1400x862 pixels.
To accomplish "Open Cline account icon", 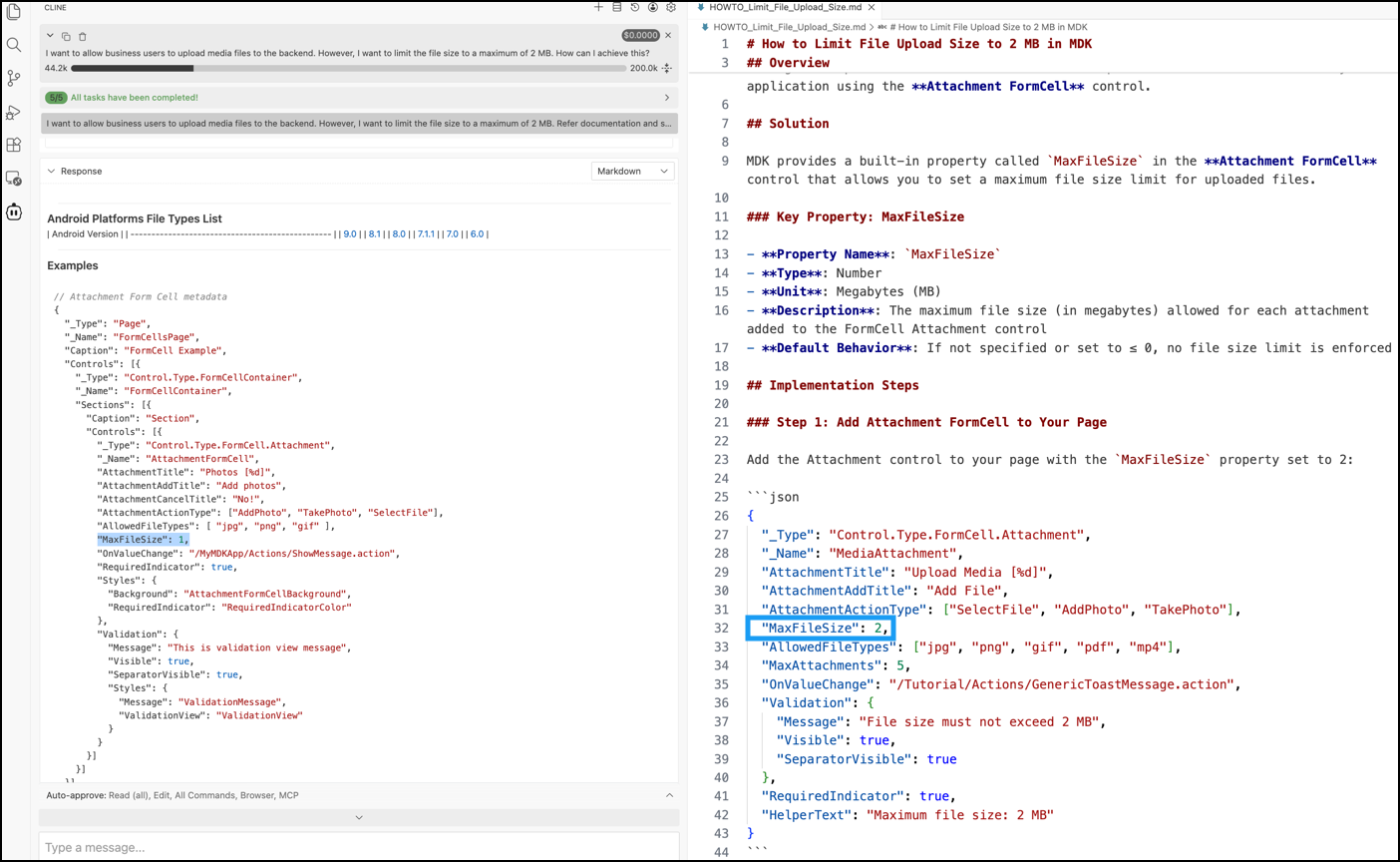I will coord(653,7).
